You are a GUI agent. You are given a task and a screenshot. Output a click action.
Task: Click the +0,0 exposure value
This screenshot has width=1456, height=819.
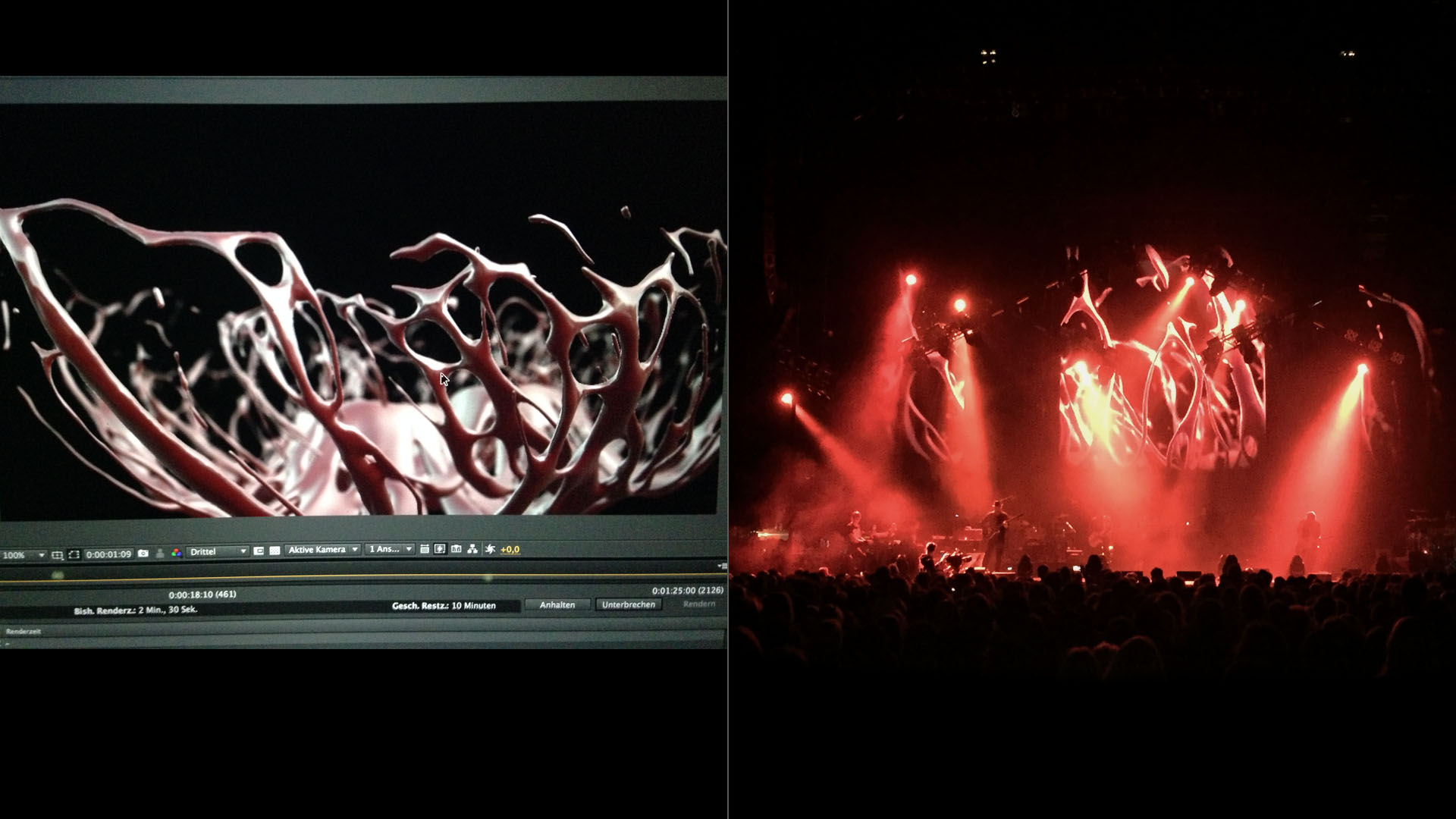click(x=510, y=550)
